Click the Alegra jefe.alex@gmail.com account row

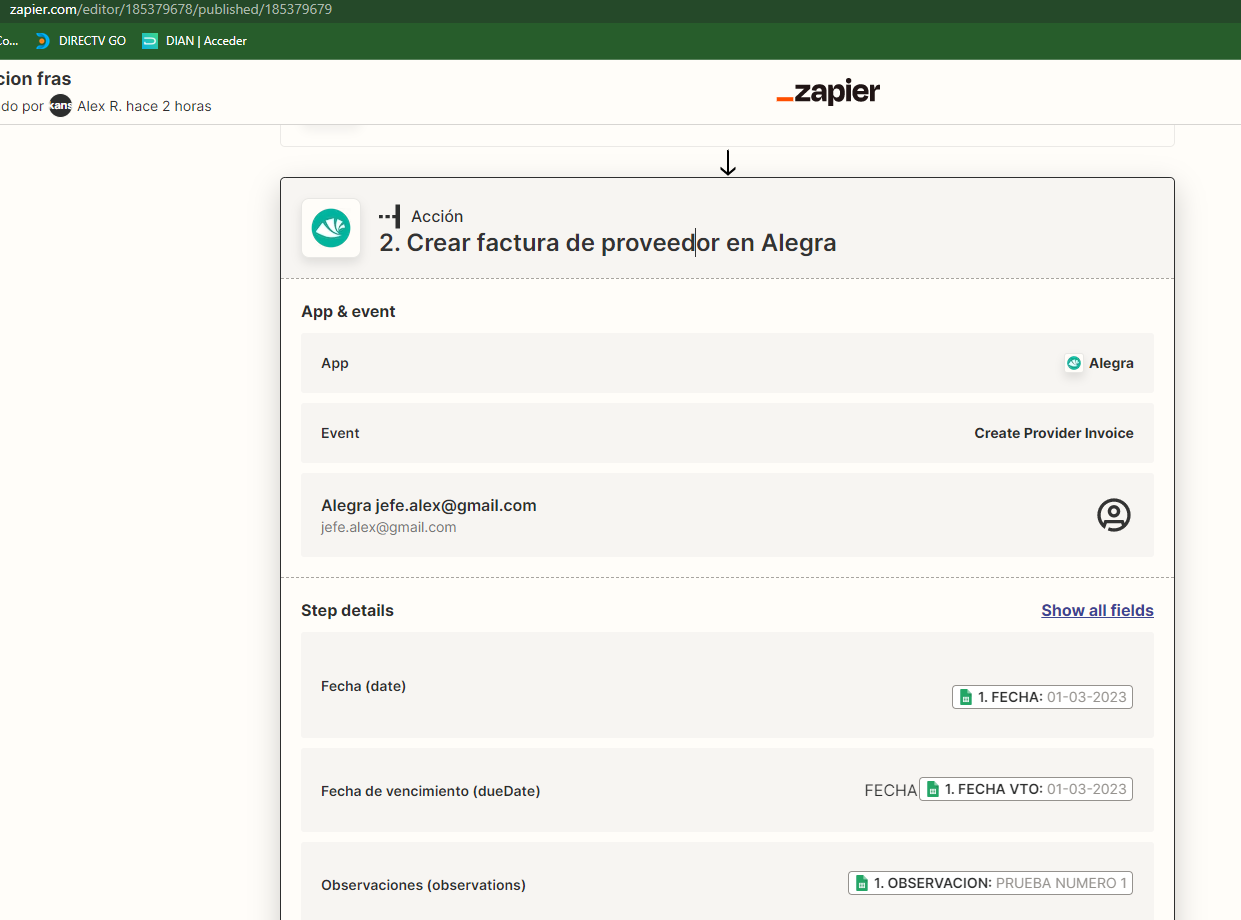[727, 515]
